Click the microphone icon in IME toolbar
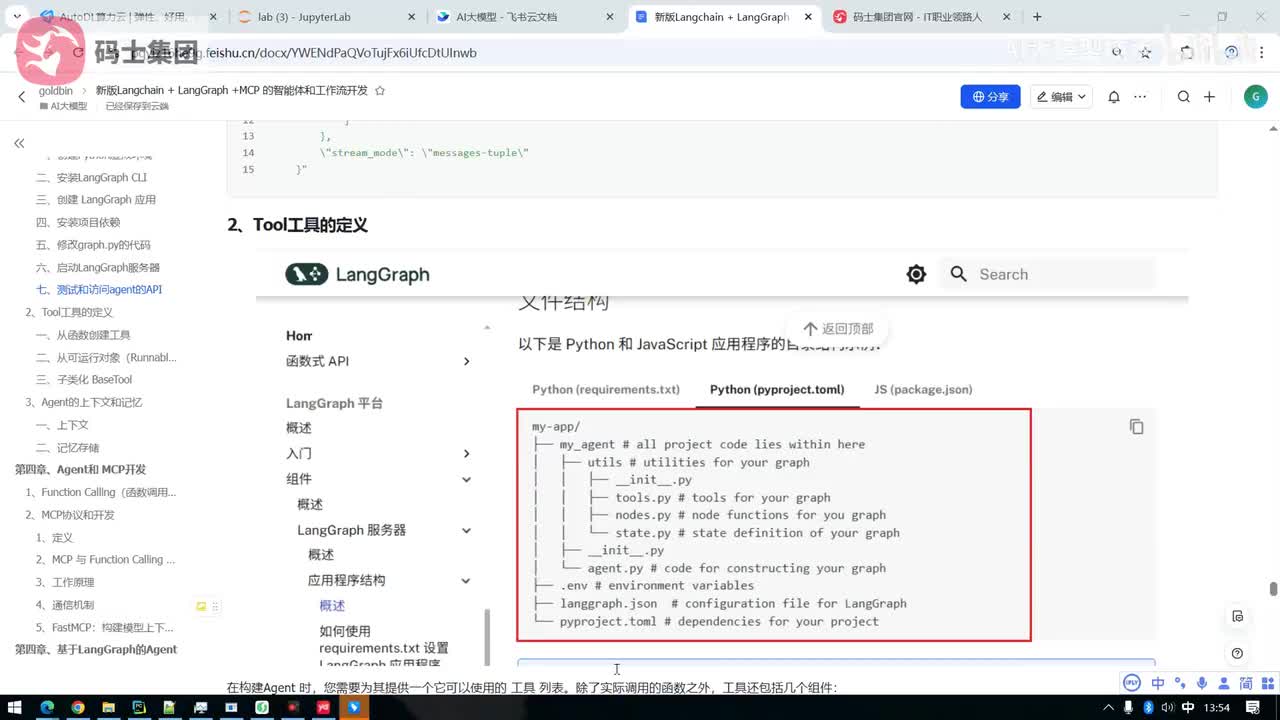Screen dimensions: 1280x720 click(1203, 683)
